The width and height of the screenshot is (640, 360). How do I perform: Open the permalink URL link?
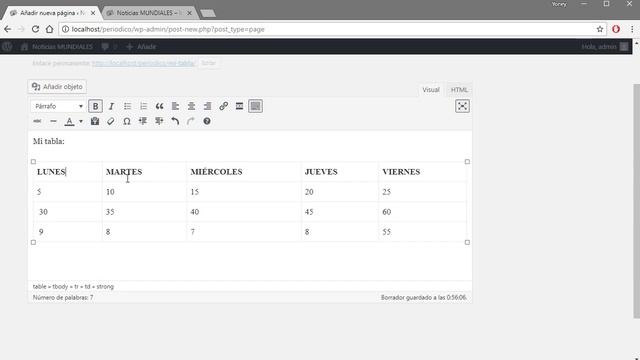point(143,63)
